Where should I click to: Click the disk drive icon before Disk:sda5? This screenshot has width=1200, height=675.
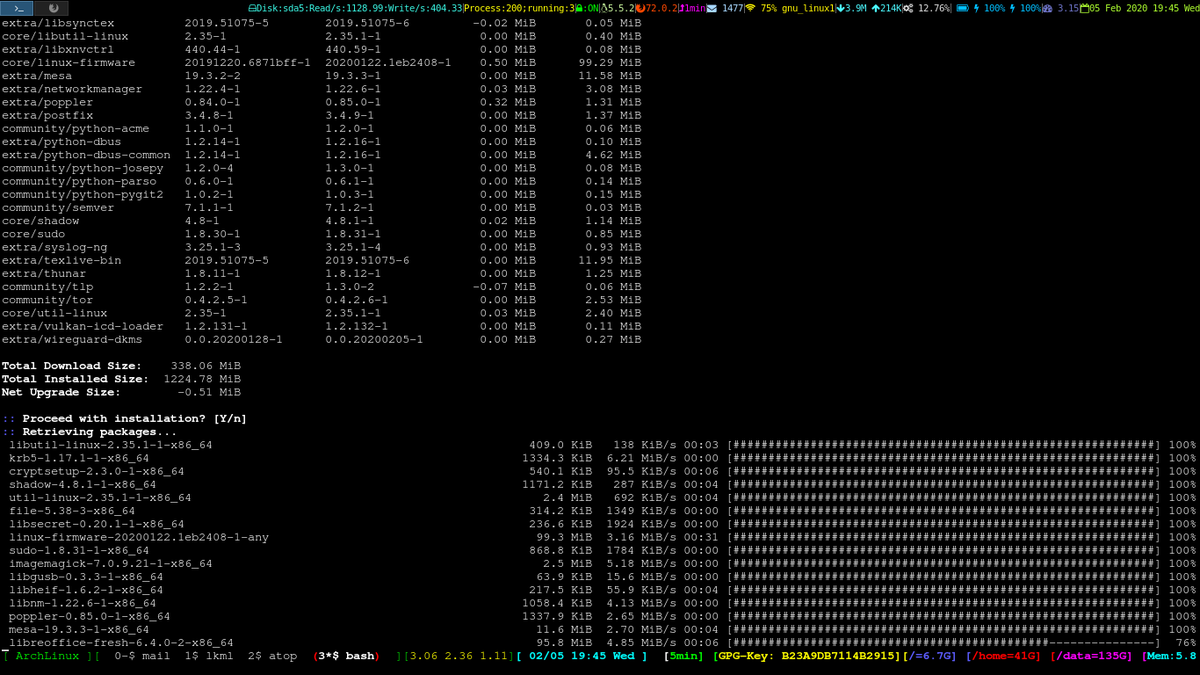254,8
